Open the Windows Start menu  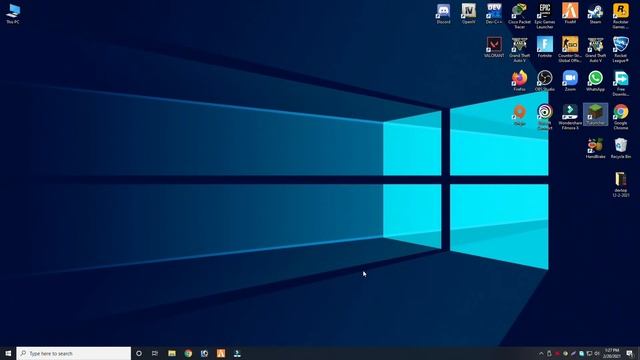click(8, 353)
